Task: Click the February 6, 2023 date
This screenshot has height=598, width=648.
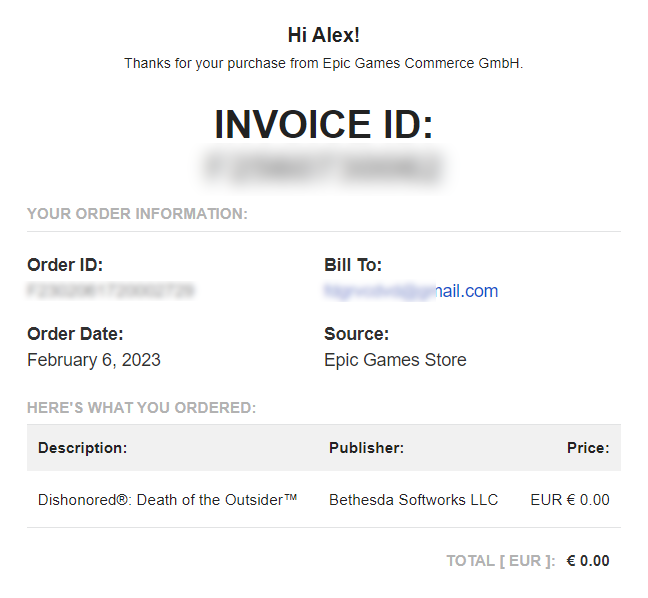Action: point(94,360)
